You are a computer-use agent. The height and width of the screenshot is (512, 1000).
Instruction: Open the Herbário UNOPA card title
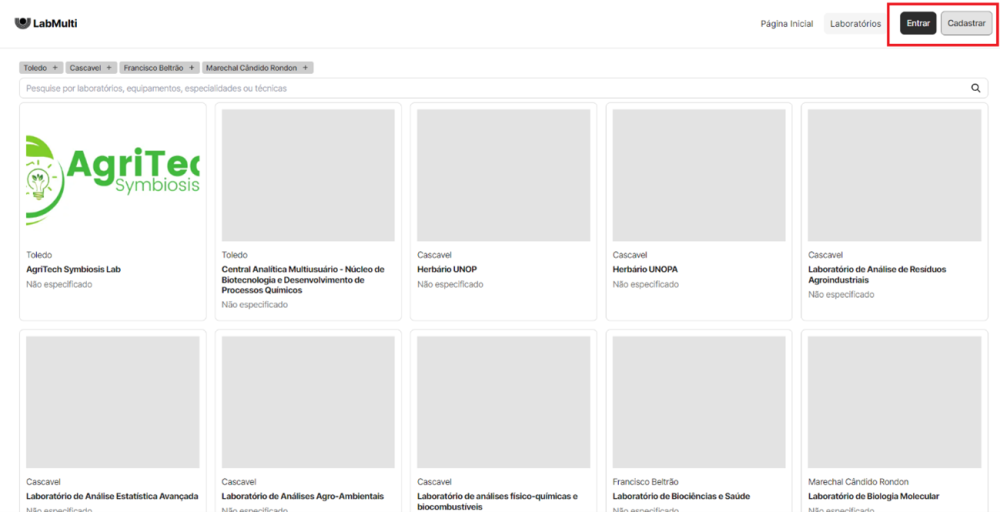[x=644, y=269]
